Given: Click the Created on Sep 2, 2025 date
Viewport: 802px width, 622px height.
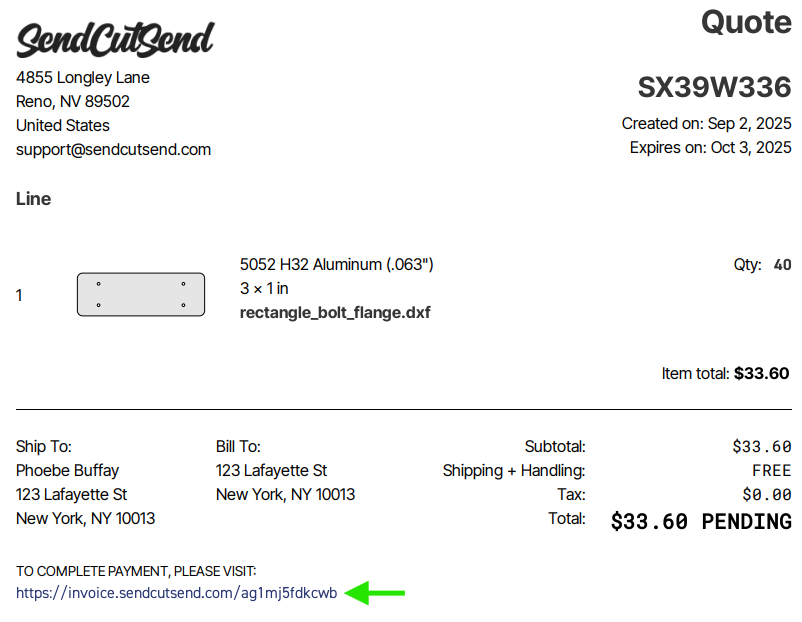Looking at the screenshot, I should click(x=706, y=124).
